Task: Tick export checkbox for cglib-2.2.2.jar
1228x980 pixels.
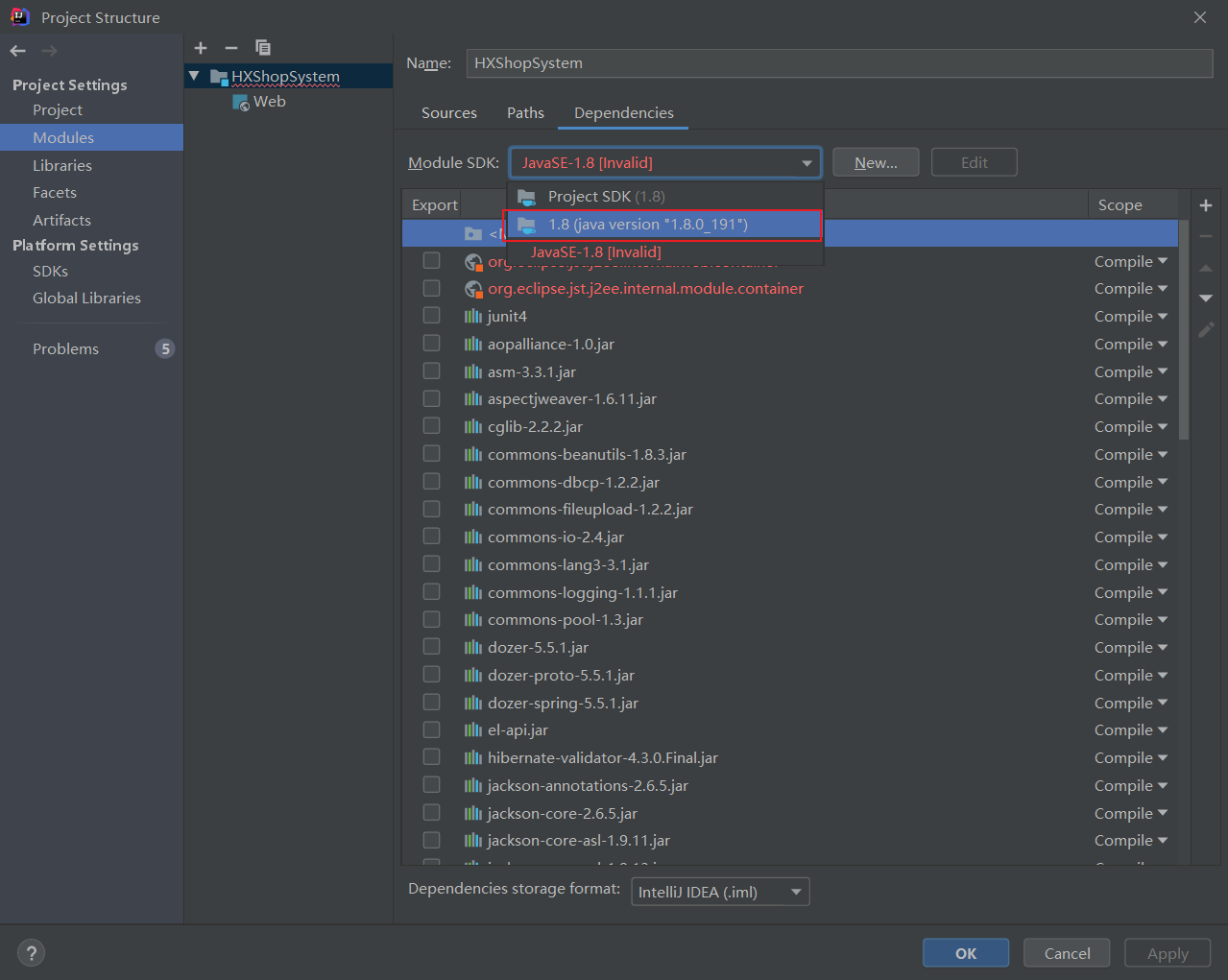Action: [x=432, y=426]
